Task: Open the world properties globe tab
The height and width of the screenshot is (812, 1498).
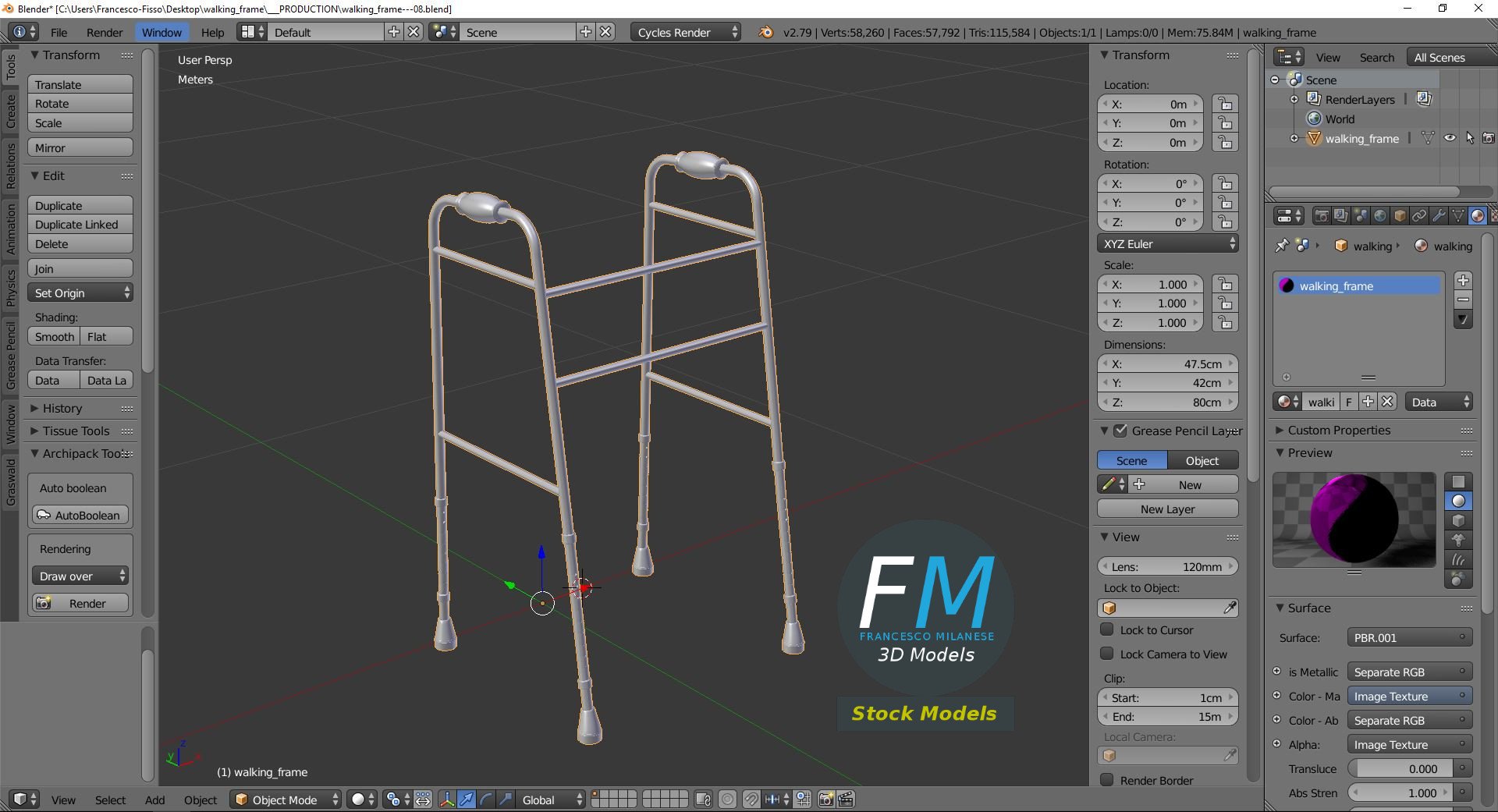Action: (1380, 216)
